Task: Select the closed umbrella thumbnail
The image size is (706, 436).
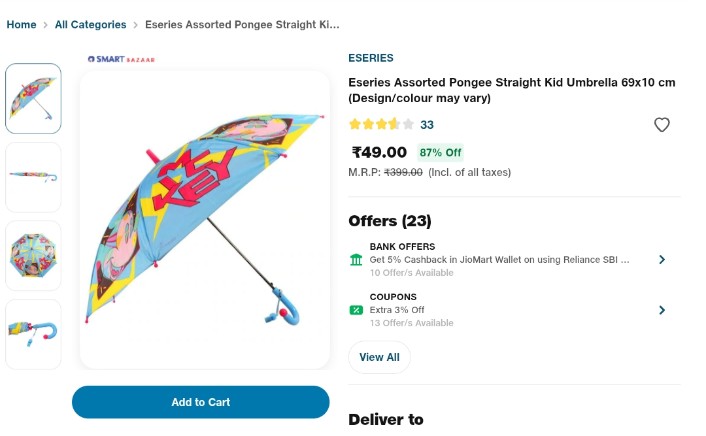Action: 34,177
